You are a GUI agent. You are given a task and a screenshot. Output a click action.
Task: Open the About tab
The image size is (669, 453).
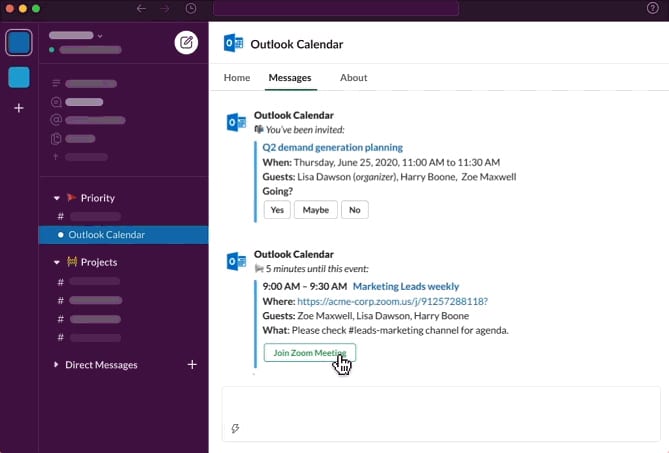353,77
